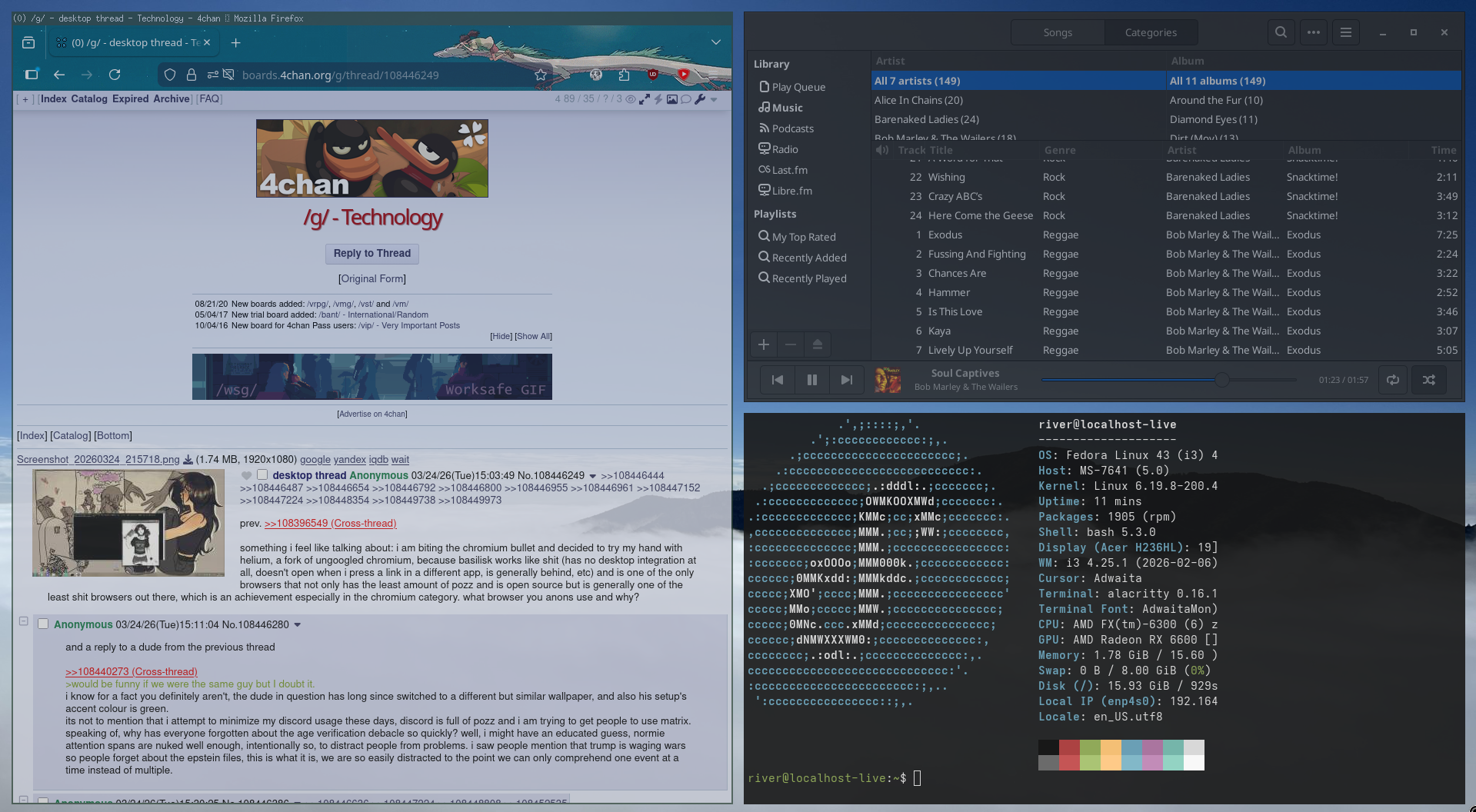Screen dimensions: 1476x812
Task: Skip to previous track
Action: coord(778,380)
